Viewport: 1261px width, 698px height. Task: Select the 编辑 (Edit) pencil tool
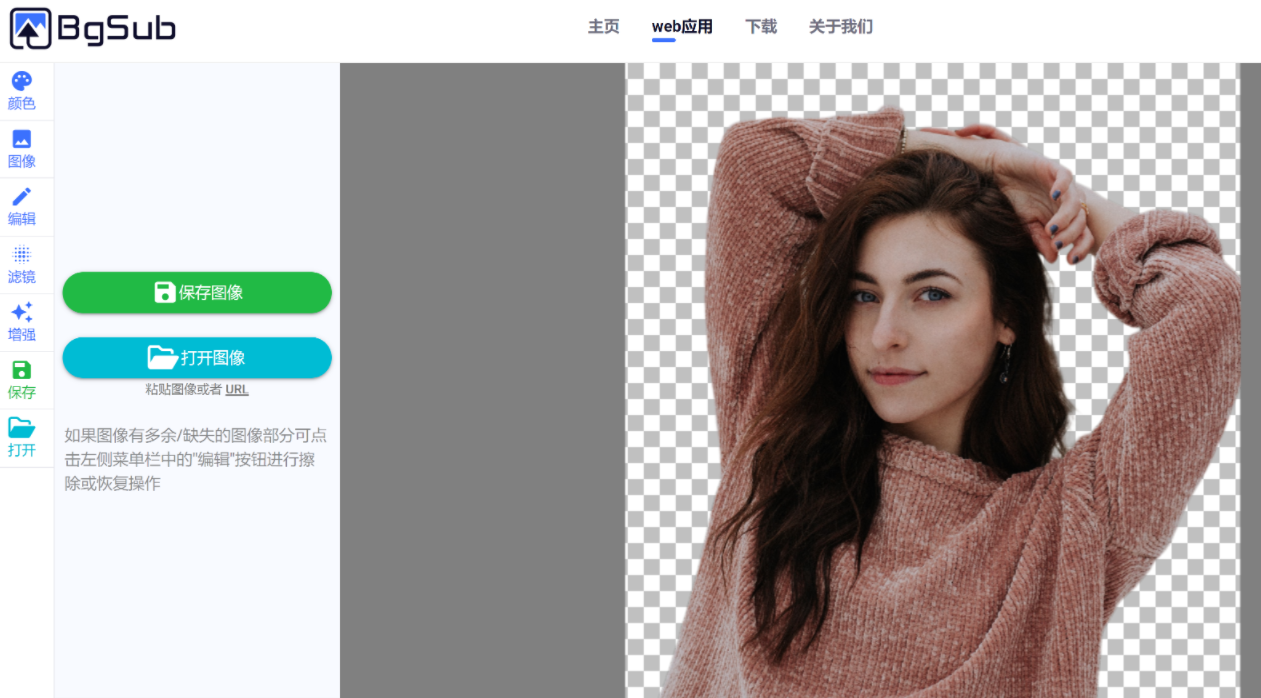click(x=21, y=207)
